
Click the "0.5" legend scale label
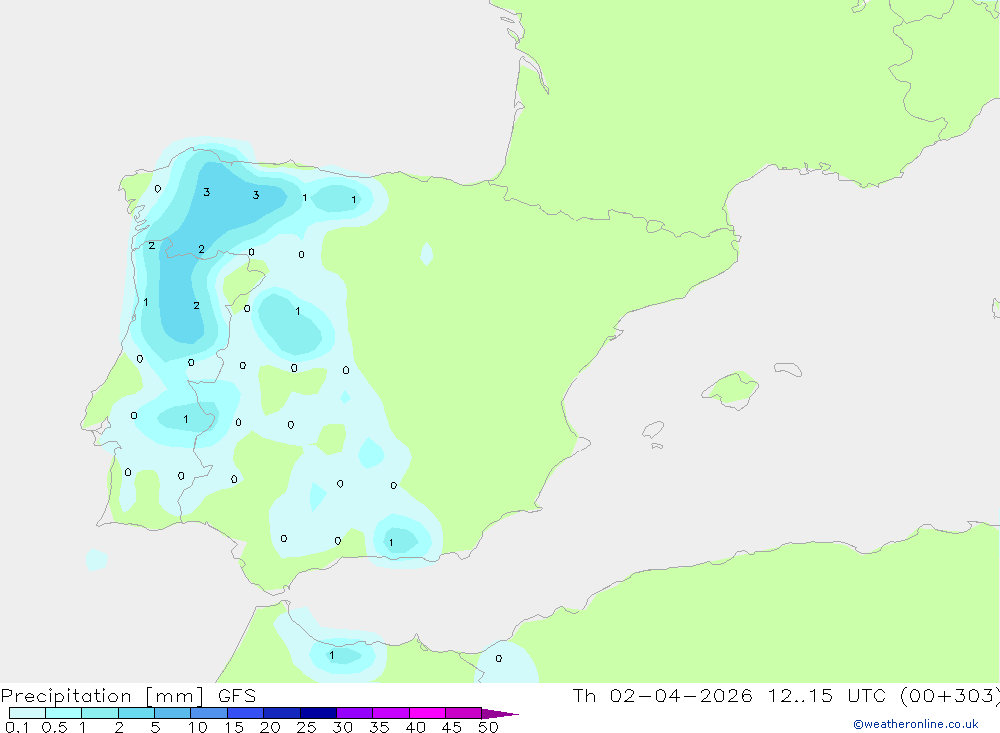pos(54,727)
